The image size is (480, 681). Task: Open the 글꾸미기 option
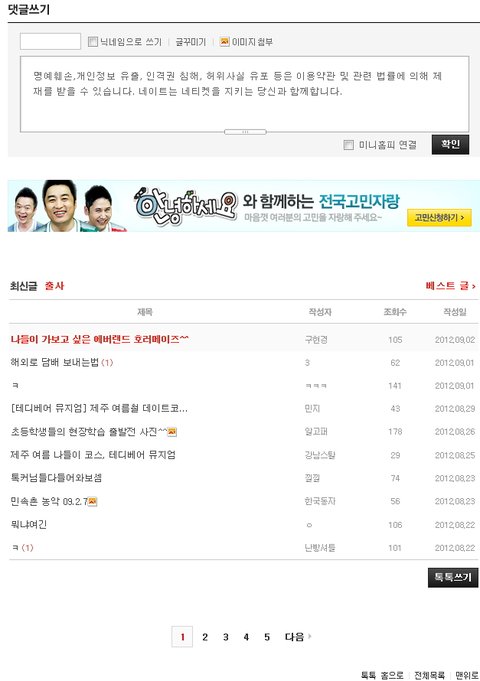tap(191, 42)
